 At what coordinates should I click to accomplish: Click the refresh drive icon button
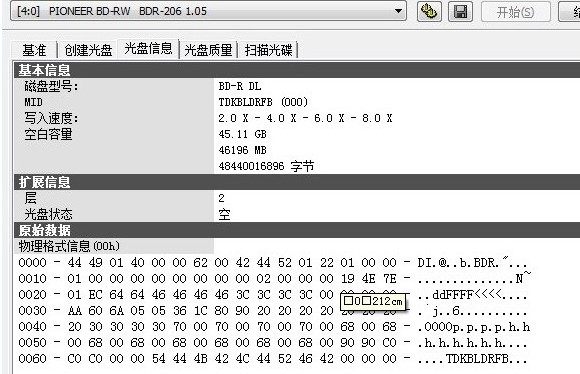click(429, 11)
